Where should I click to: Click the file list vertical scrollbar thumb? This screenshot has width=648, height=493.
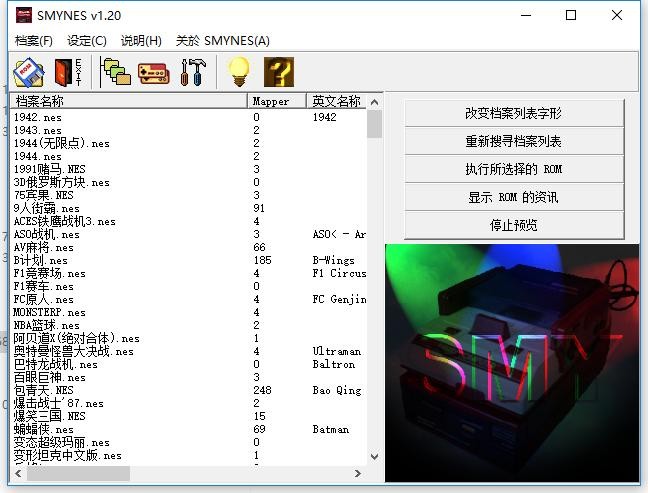click(x=375, y=124)
